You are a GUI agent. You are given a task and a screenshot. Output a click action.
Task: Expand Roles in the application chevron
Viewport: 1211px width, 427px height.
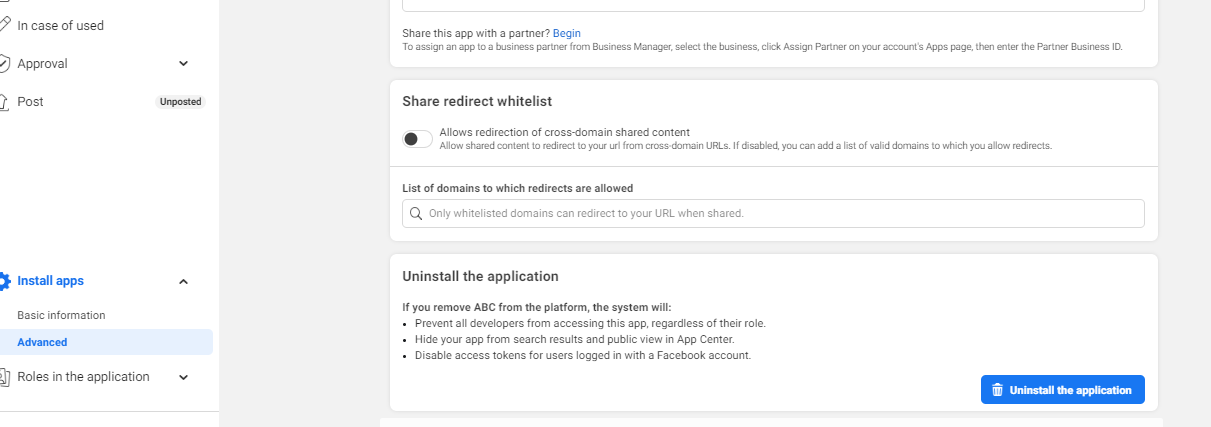[183, 378]
